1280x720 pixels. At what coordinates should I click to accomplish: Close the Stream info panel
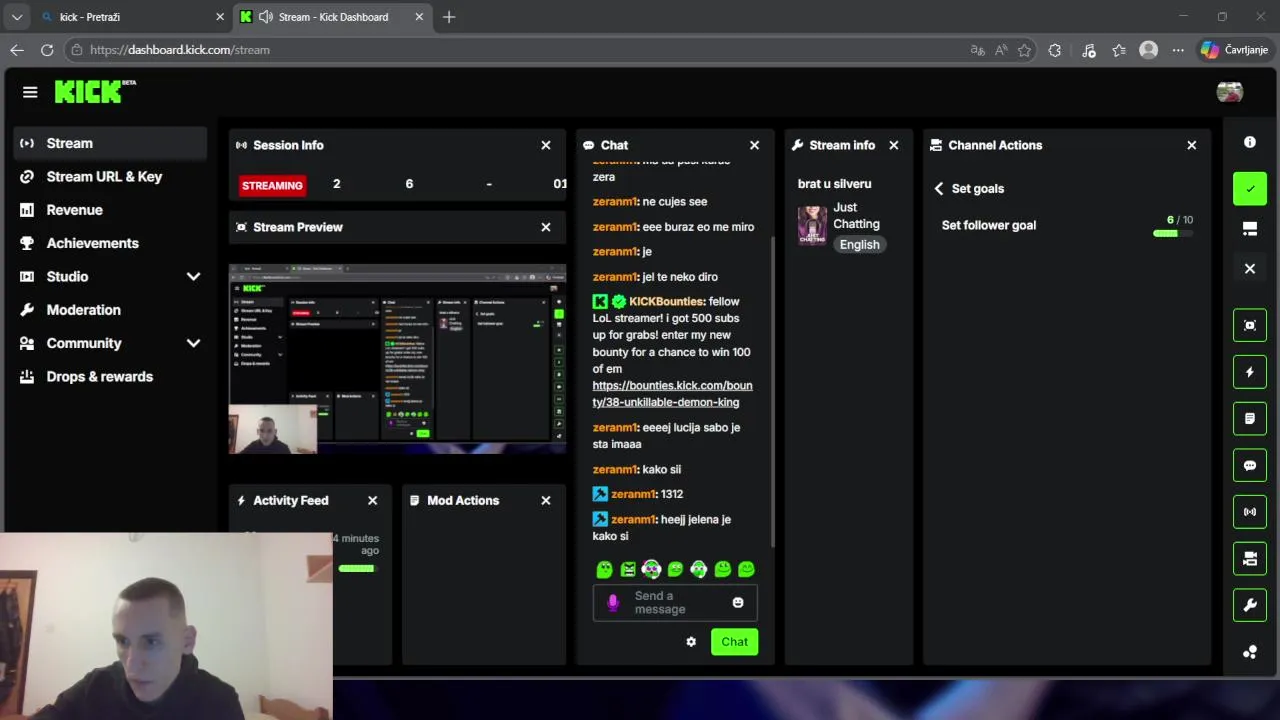point(894,145)
